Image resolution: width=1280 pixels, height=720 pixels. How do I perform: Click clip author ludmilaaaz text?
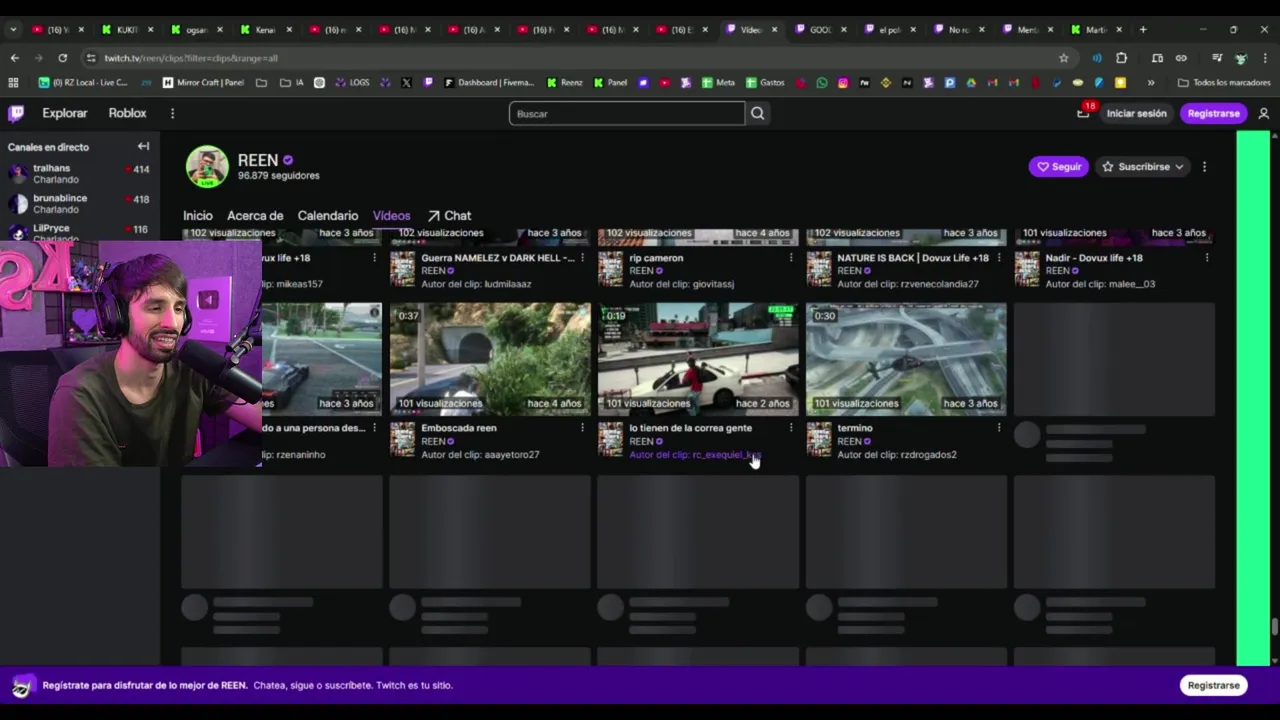pyautogui.click(x=476, y=284)
